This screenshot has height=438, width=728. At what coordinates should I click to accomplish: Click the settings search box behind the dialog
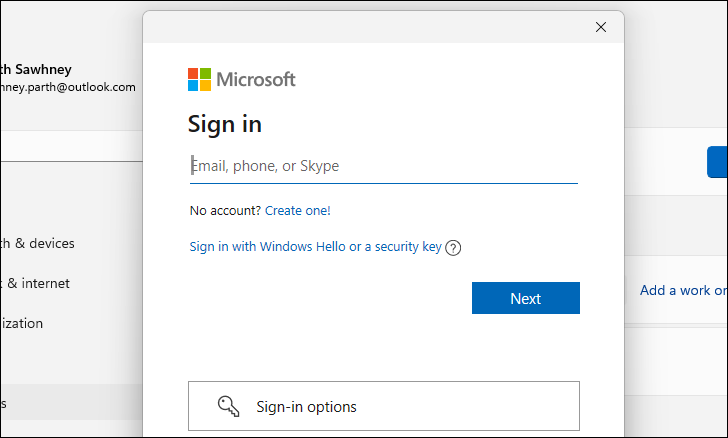[x=71, y=146]
